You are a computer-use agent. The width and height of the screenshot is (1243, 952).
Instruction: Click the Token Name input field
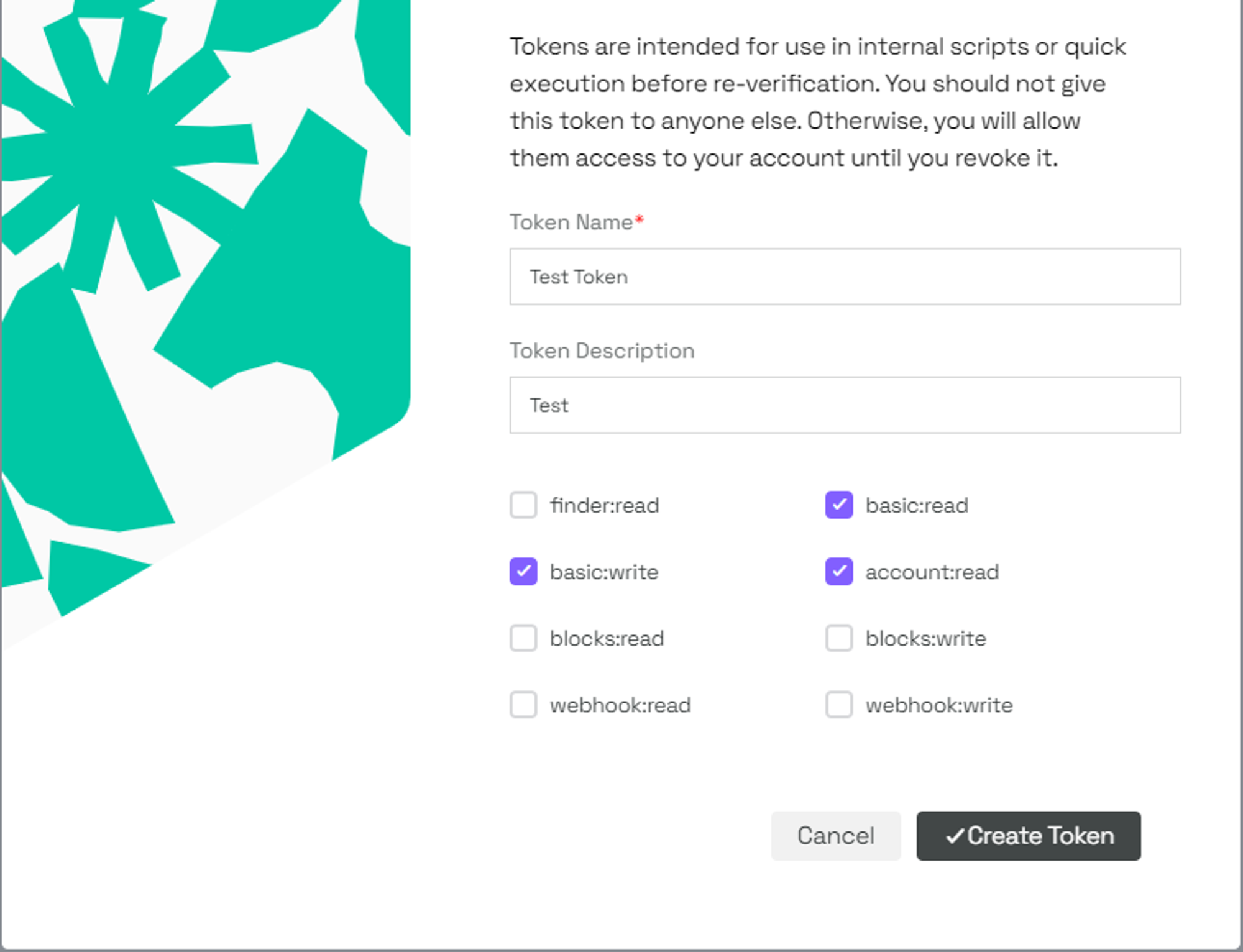coord(844,277)
